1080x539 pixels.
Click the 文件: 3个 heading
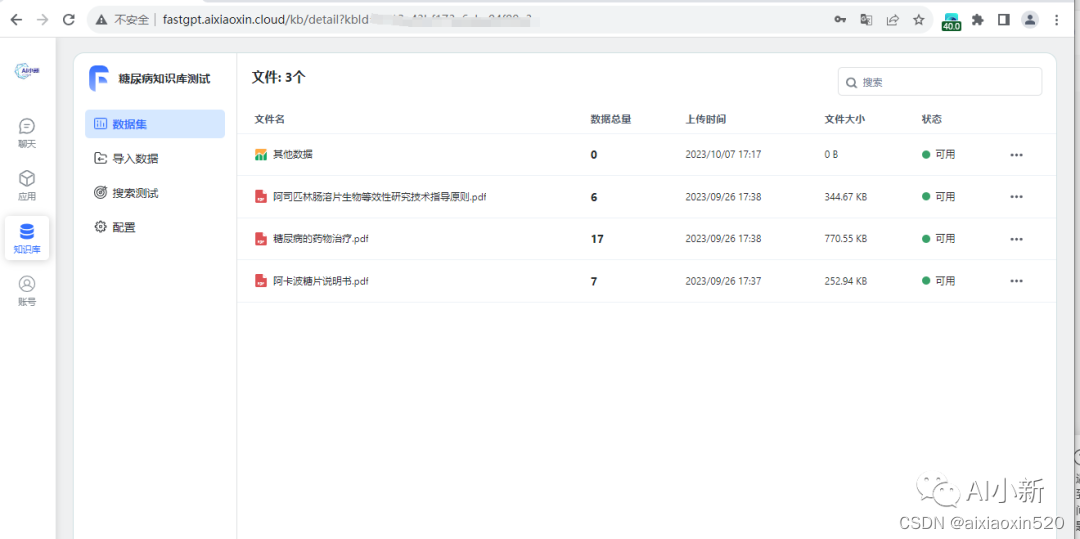pyautogui.click(x=278, y=77)
